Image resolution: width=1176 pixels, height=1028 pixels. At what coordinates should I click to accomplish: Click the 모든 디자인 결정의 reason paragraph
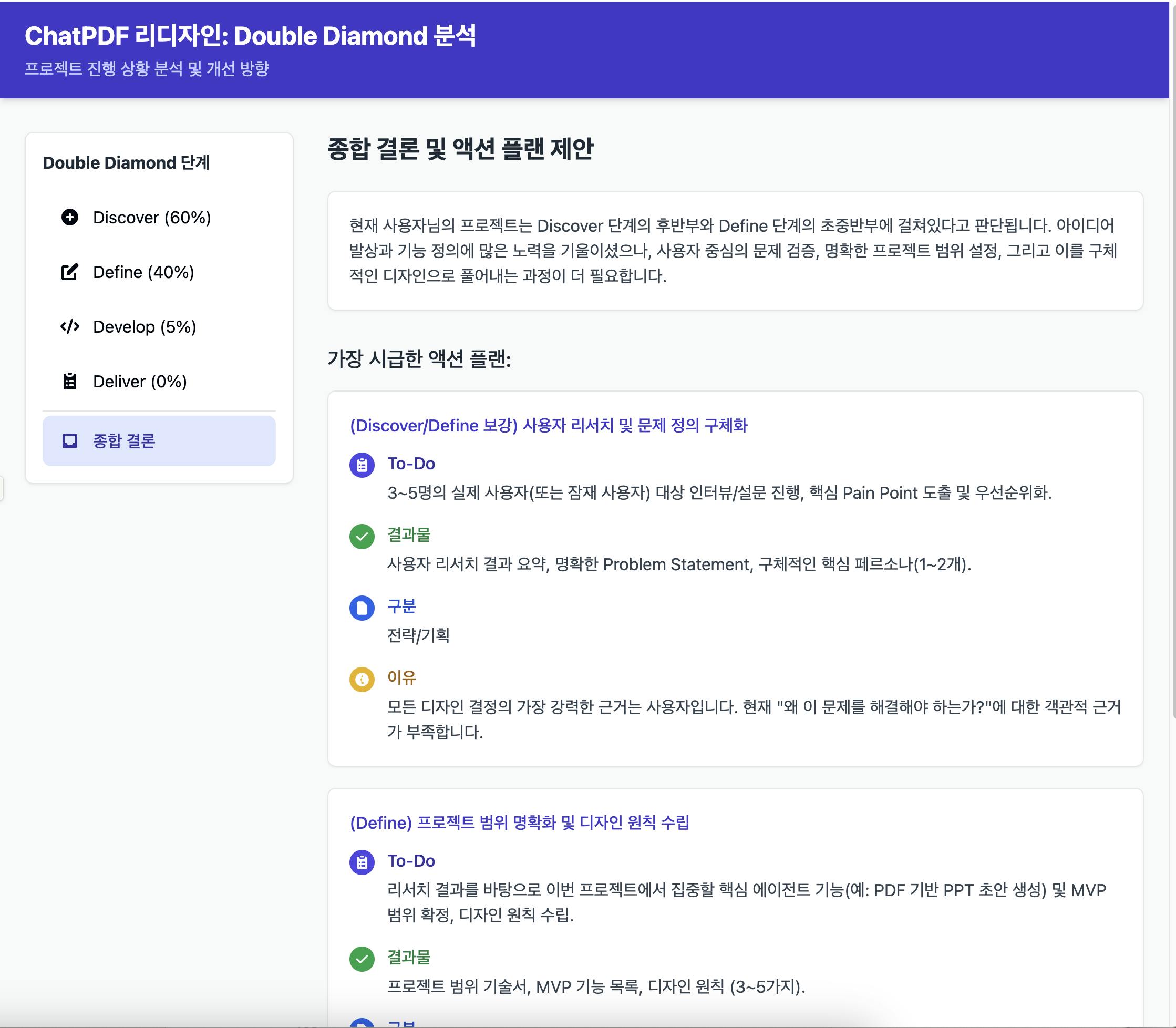click(x=754, y=719)
